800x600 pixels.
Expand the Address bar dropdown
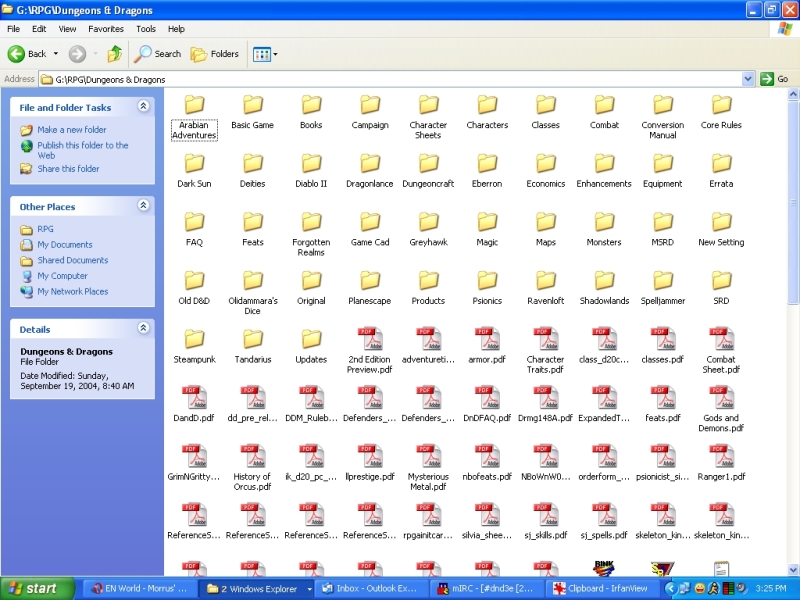(x=748, y=79)
